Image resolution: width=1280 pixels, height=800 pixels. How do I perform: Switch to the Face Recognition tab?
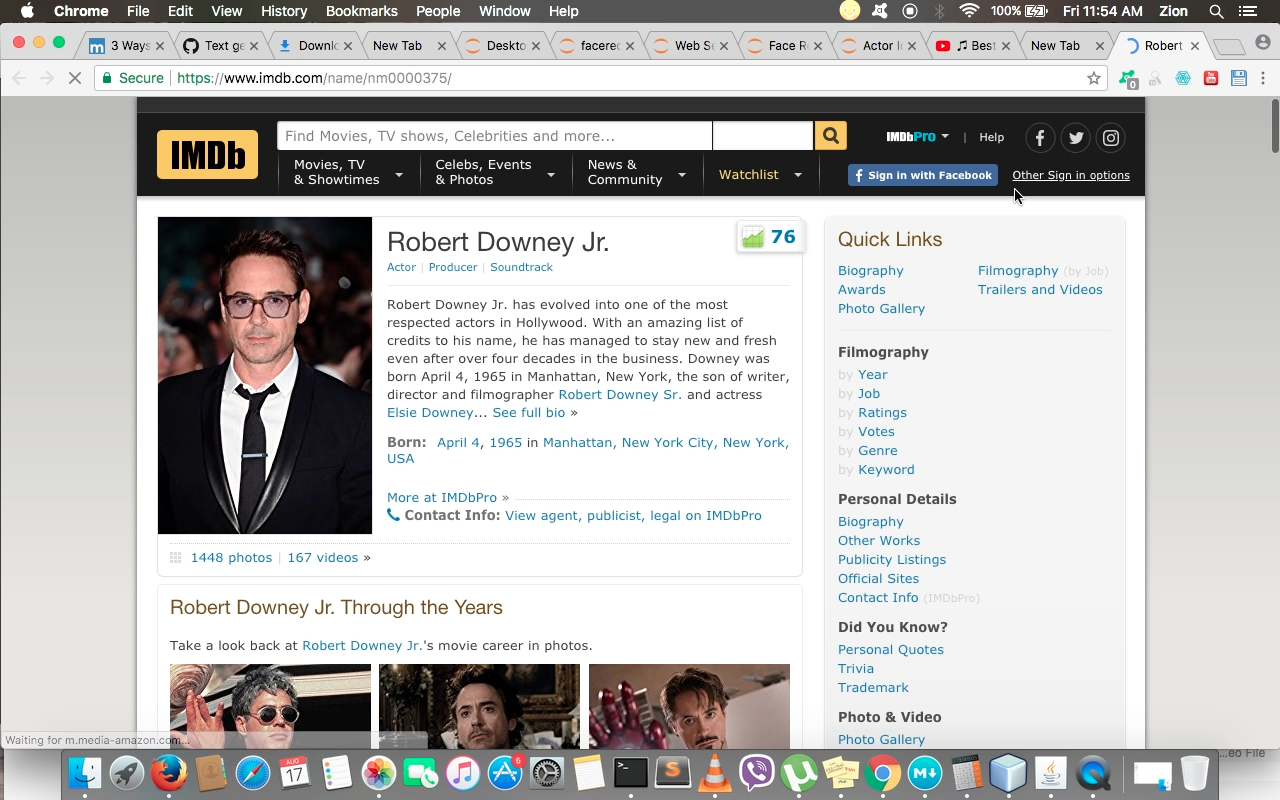786,46
